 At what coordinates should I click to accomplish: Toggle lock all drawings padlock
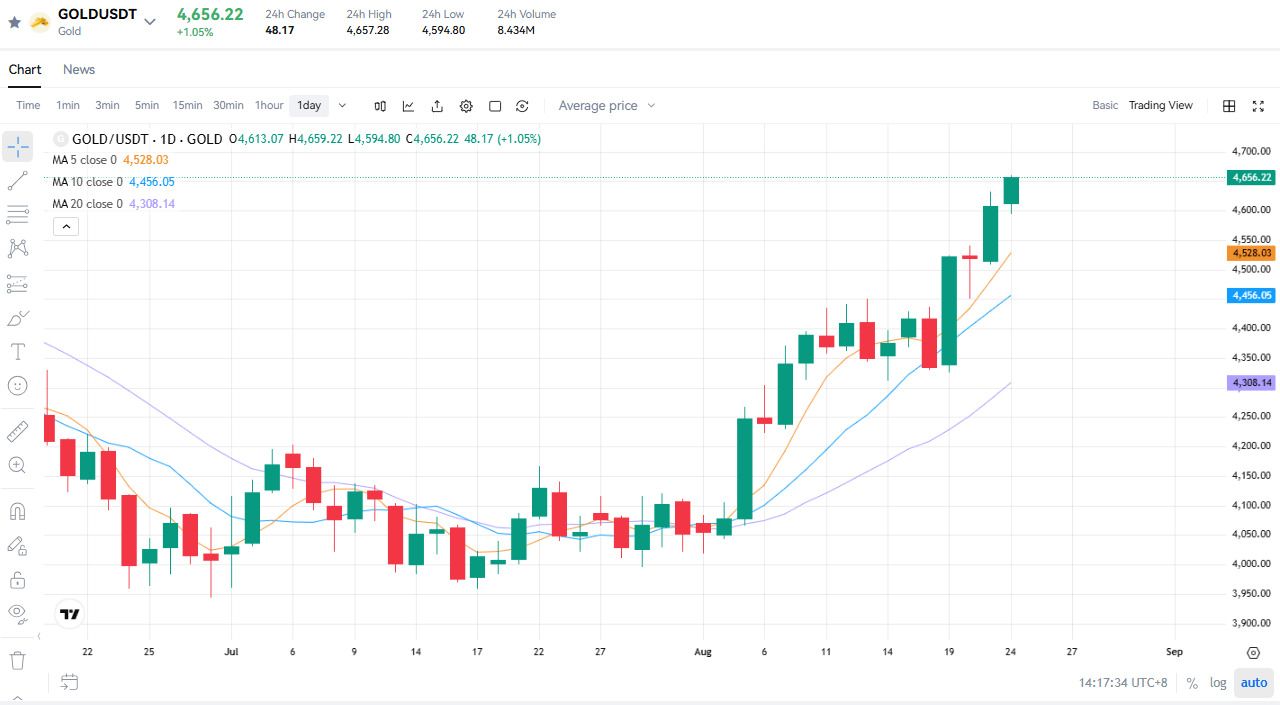click(x=17, y=579)
